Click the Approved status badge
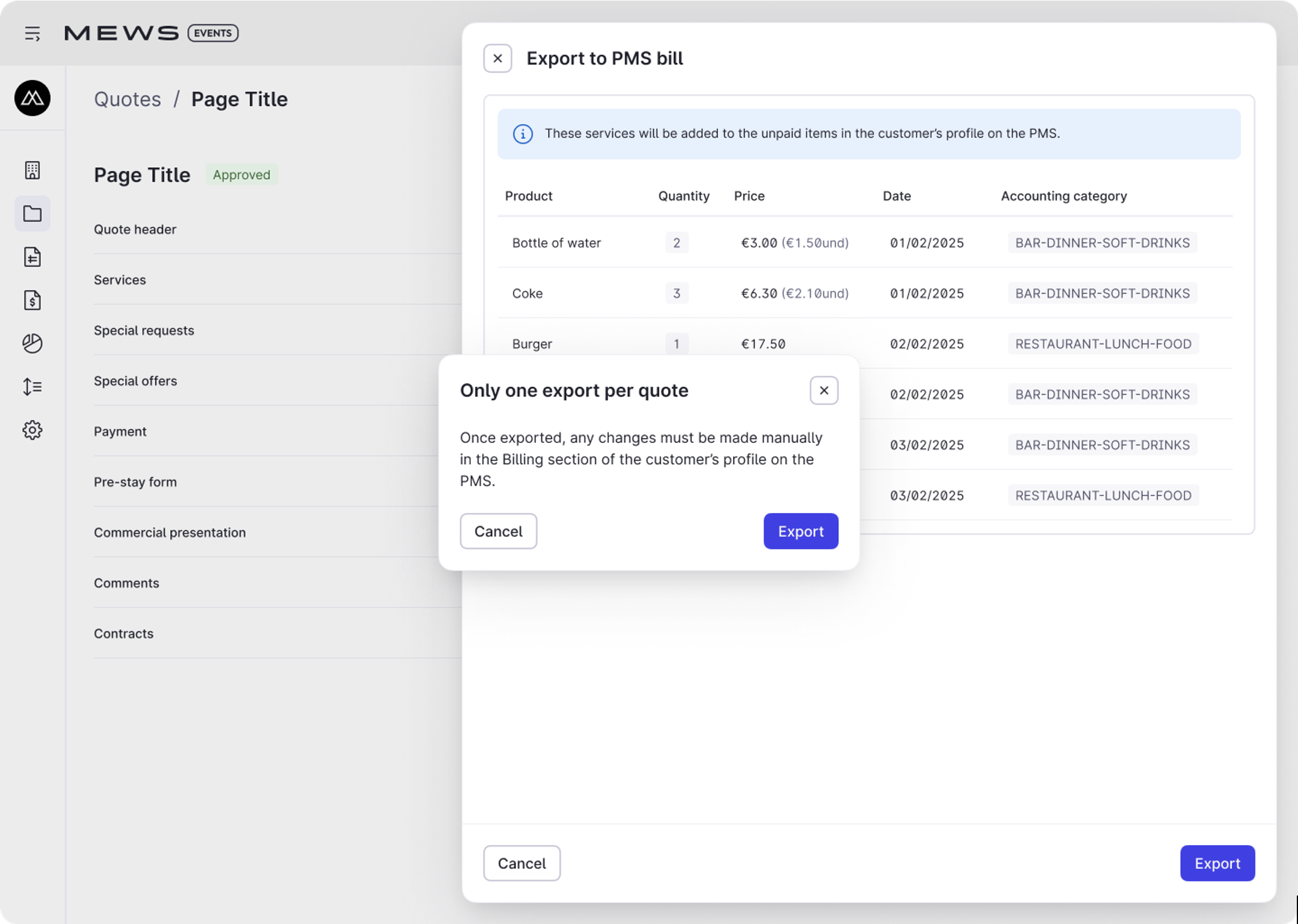Image resolution: width=1298 pixels, height=924 pixels. 241,175
